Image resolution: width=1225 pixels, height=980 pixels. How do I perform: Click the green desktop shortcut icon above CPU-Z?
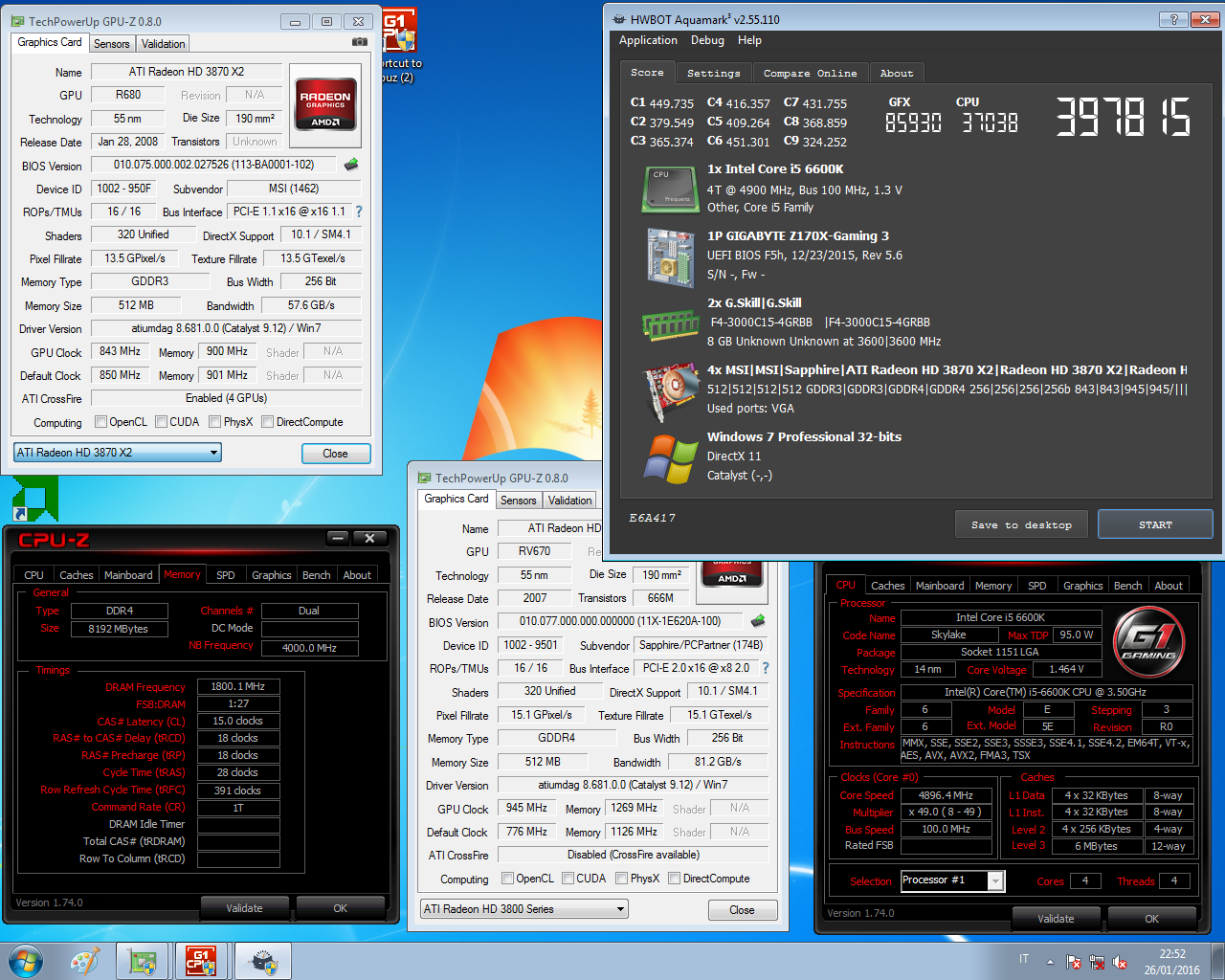(35, 499)
